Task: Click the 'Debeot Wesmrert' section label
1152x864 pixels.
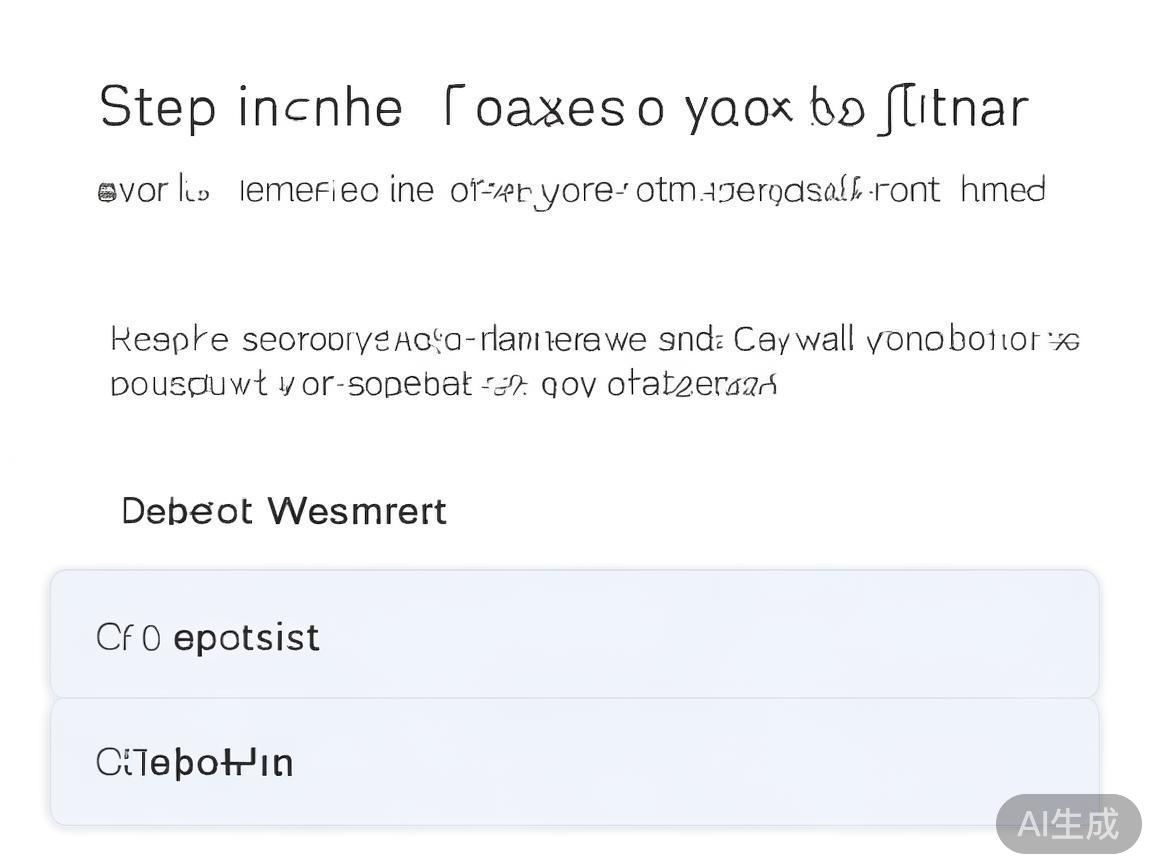Action: click(x=283, y=511)
